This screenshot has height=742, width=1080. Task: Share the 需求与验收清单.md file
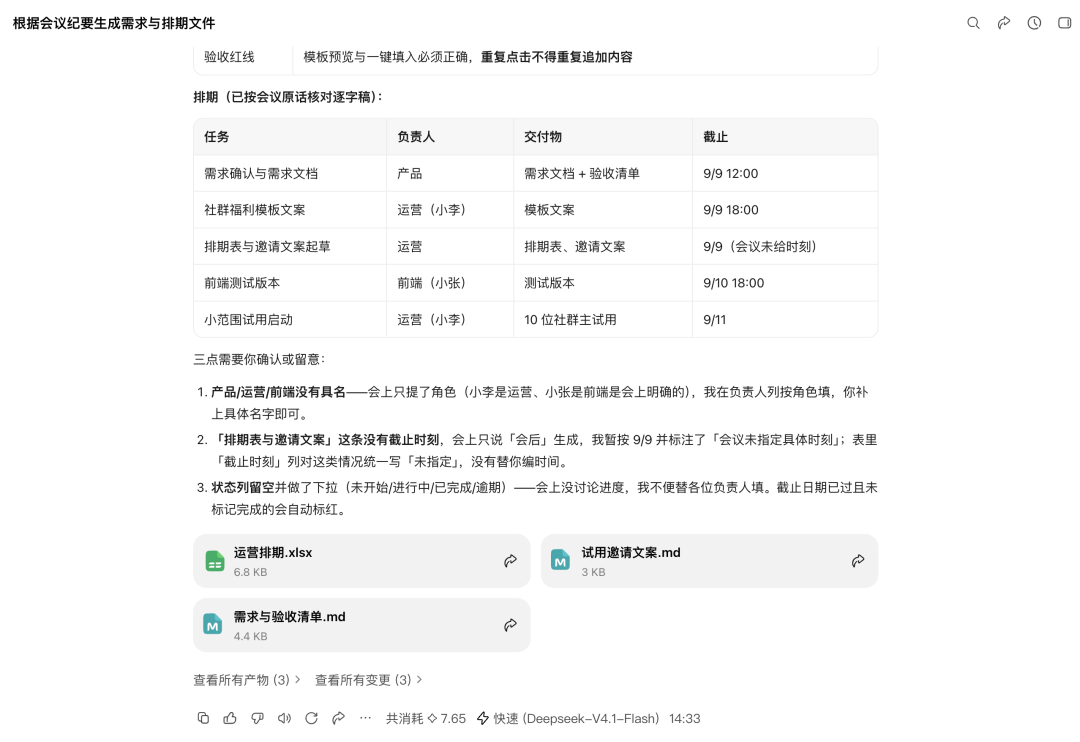[510, 625]
